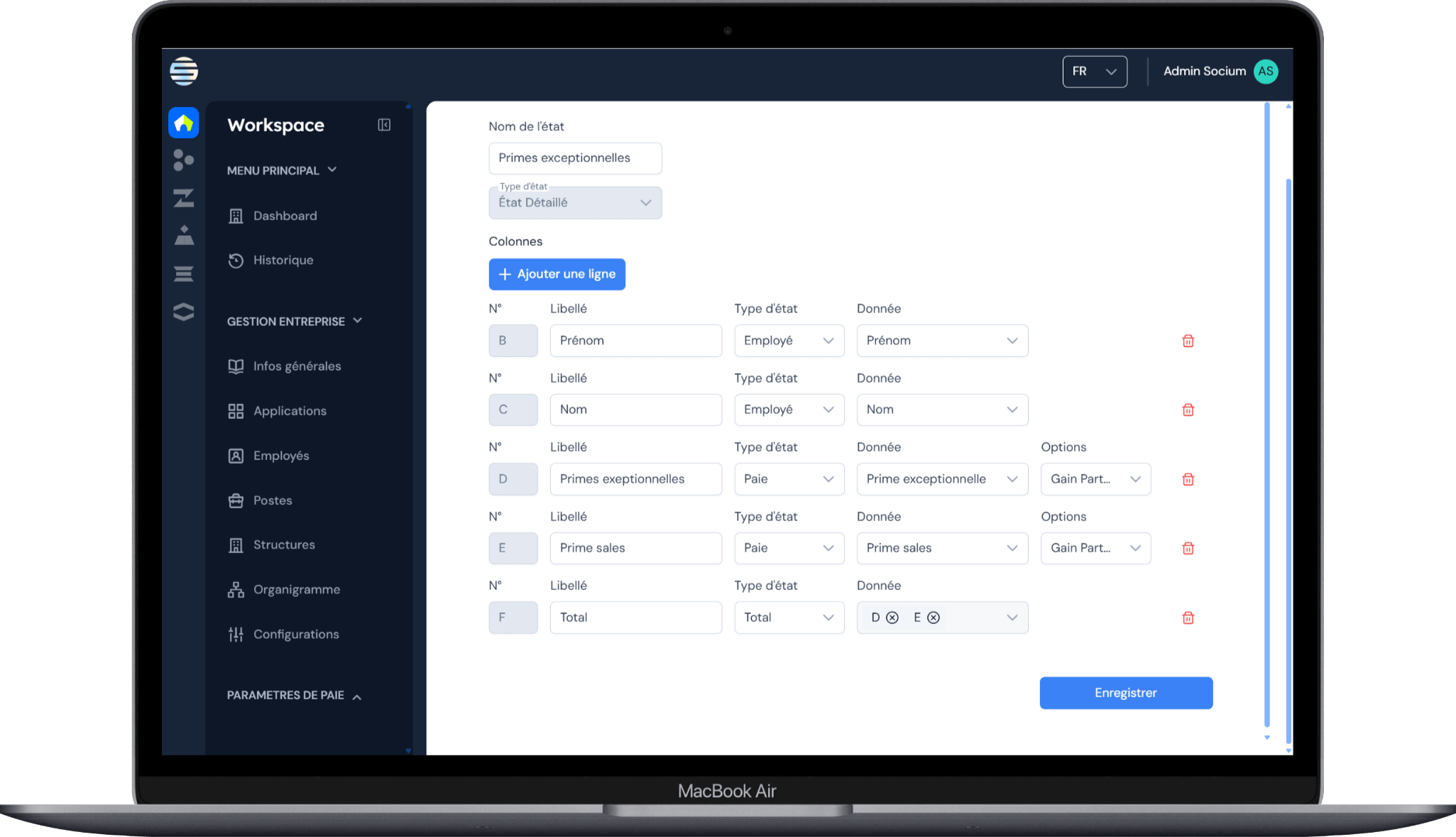The image size is (1456, 837).
Task: Click the Enregistrer button
Action: coord(1125,693)
